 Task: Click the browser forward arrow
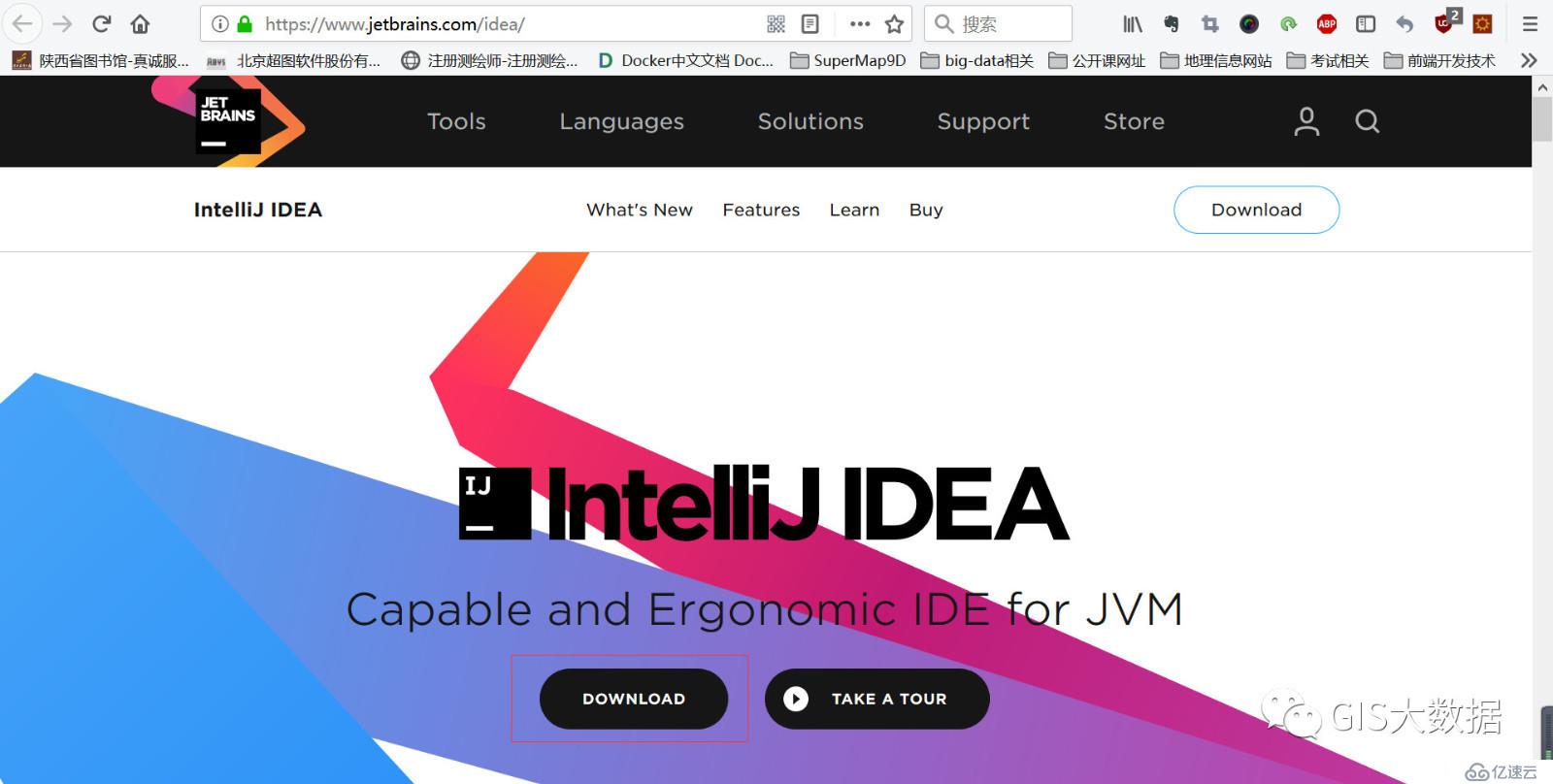[x=62, y=24]
